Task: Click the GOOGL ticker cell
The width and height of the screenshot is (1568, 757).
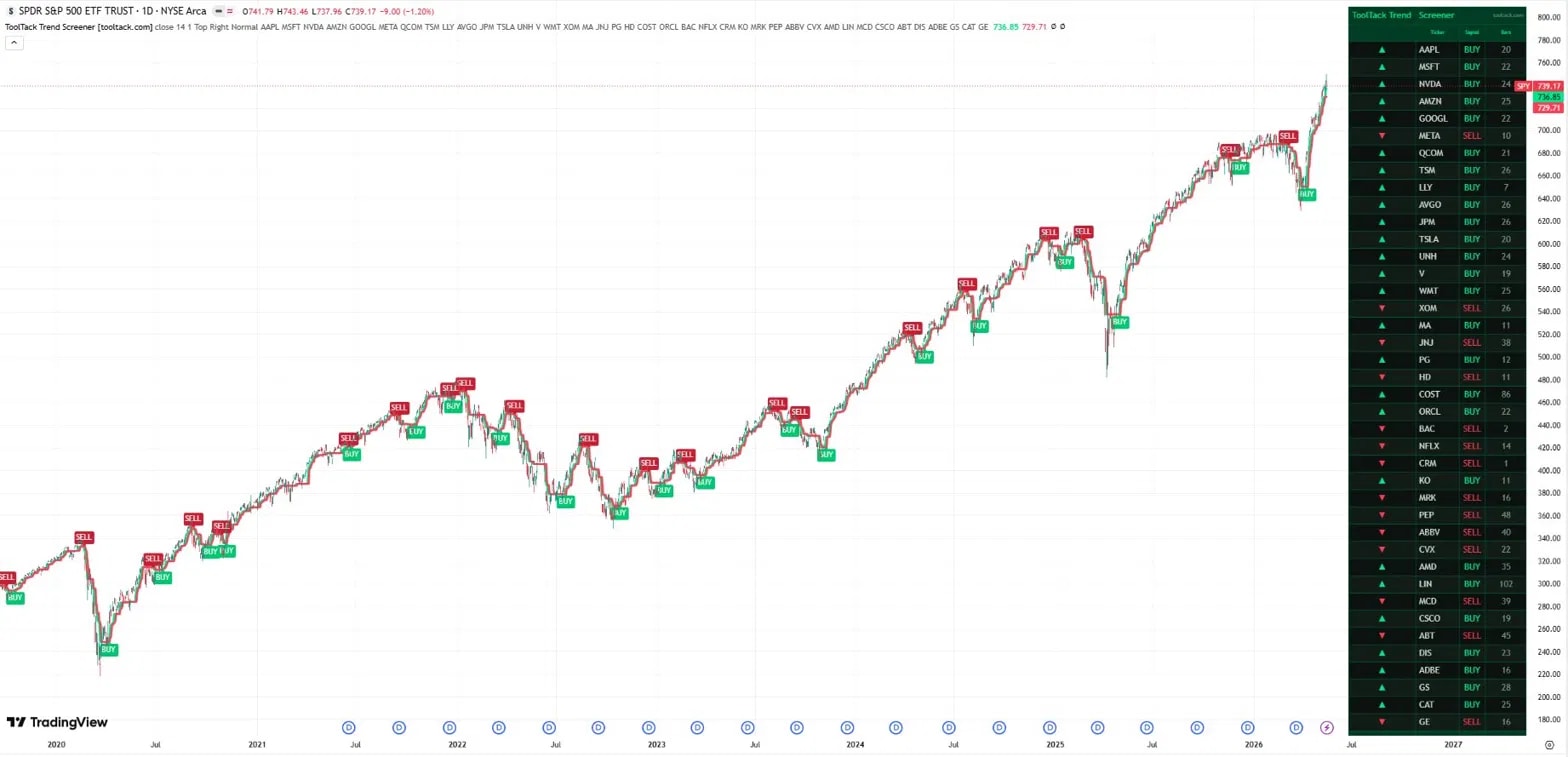Action: pos(1433,118)
